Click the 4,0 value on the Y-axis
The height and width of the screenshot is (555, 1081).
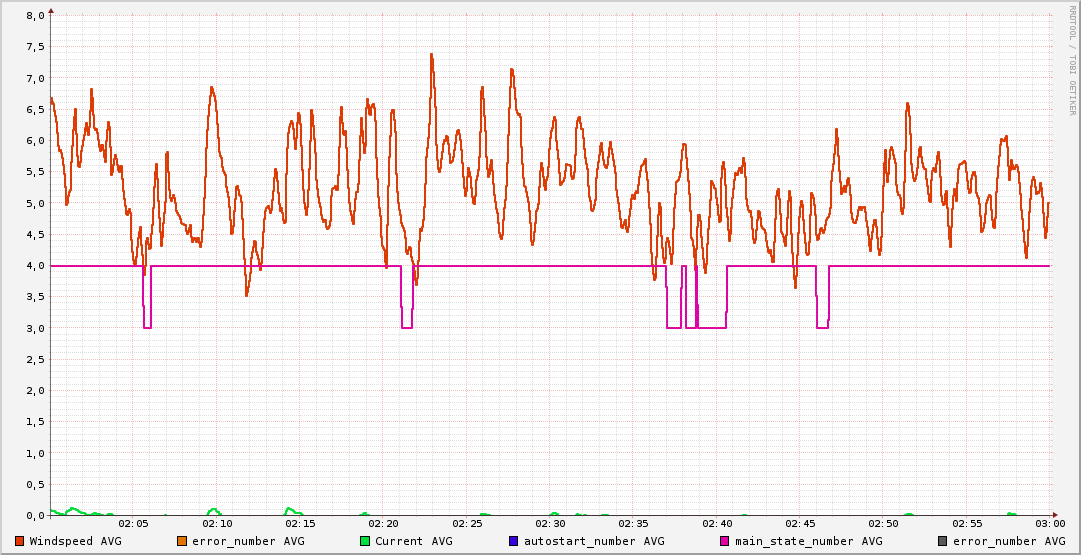pyautogui.click(x=35, y=266)
